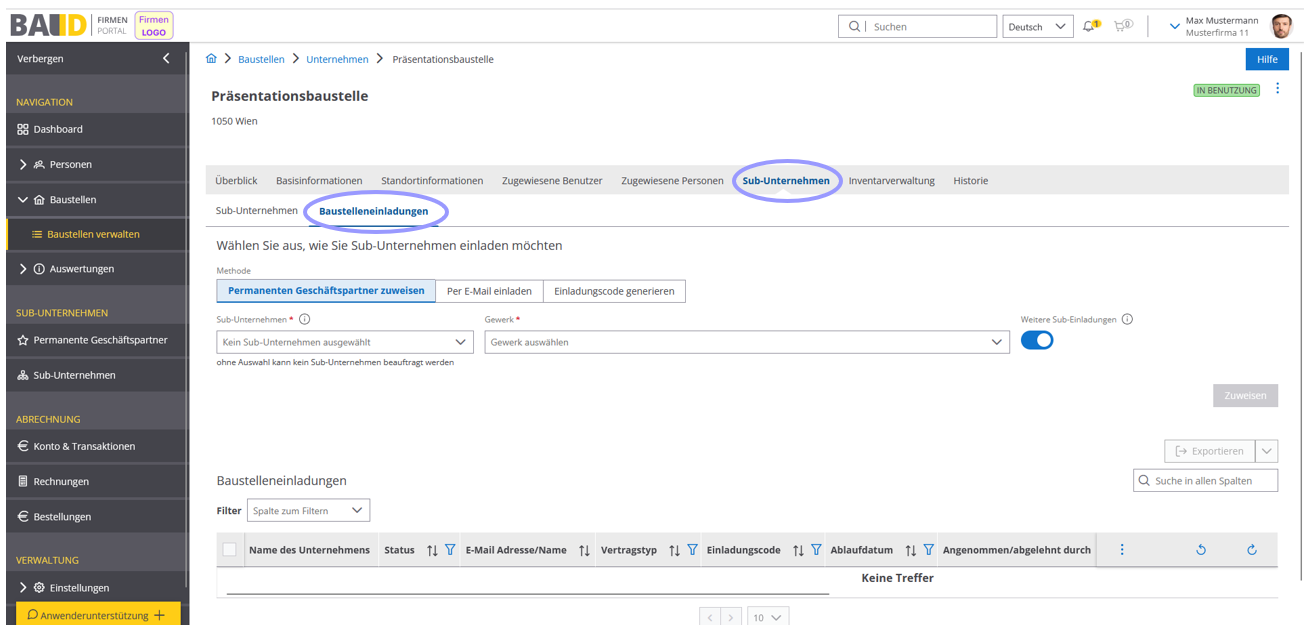
Task: Open the Zugewiesene Benutzer tab
Action: tap(552, 181)
